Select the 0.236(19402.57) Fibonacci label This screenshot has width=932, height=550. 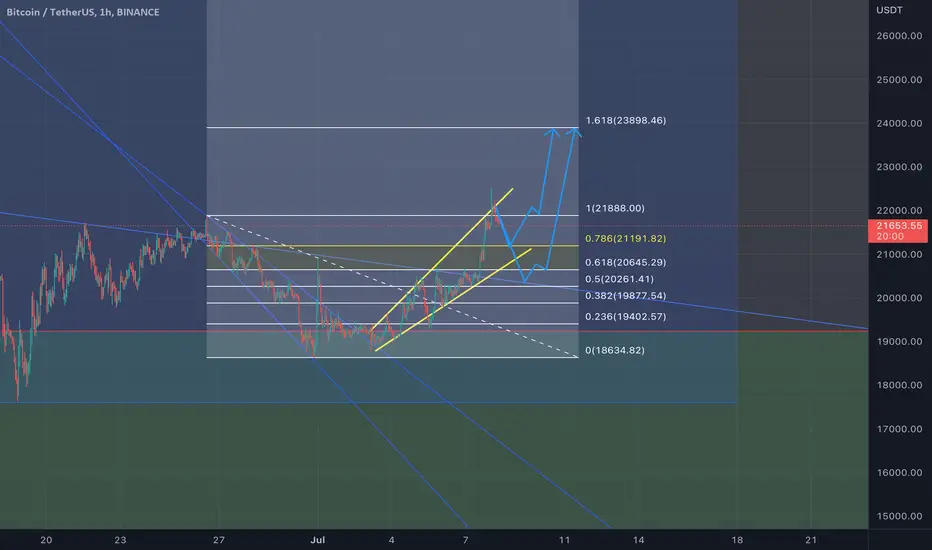tap(625, 316)
